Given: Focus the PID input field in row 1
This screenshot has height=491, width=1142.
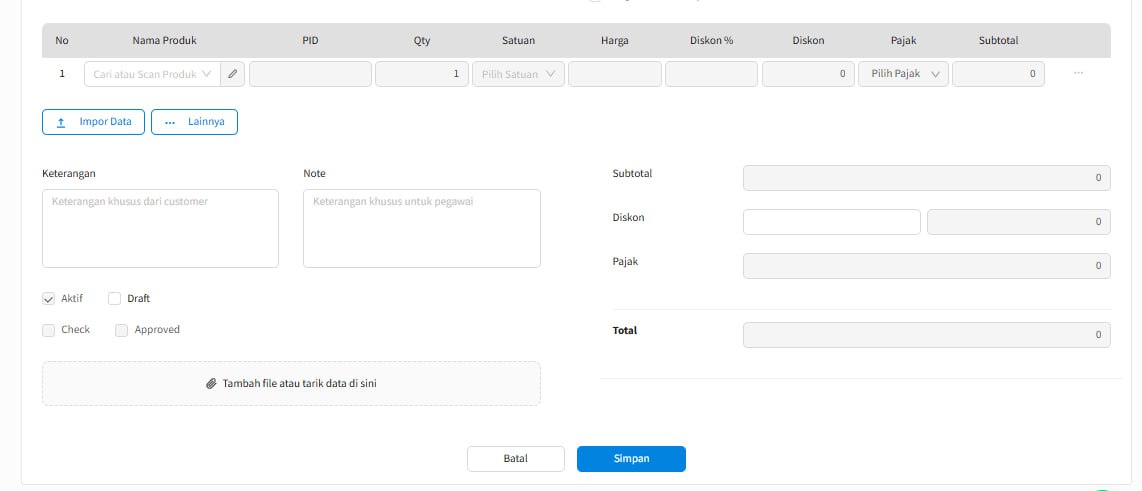Looking at the screenshot, I should coord(310,74).
